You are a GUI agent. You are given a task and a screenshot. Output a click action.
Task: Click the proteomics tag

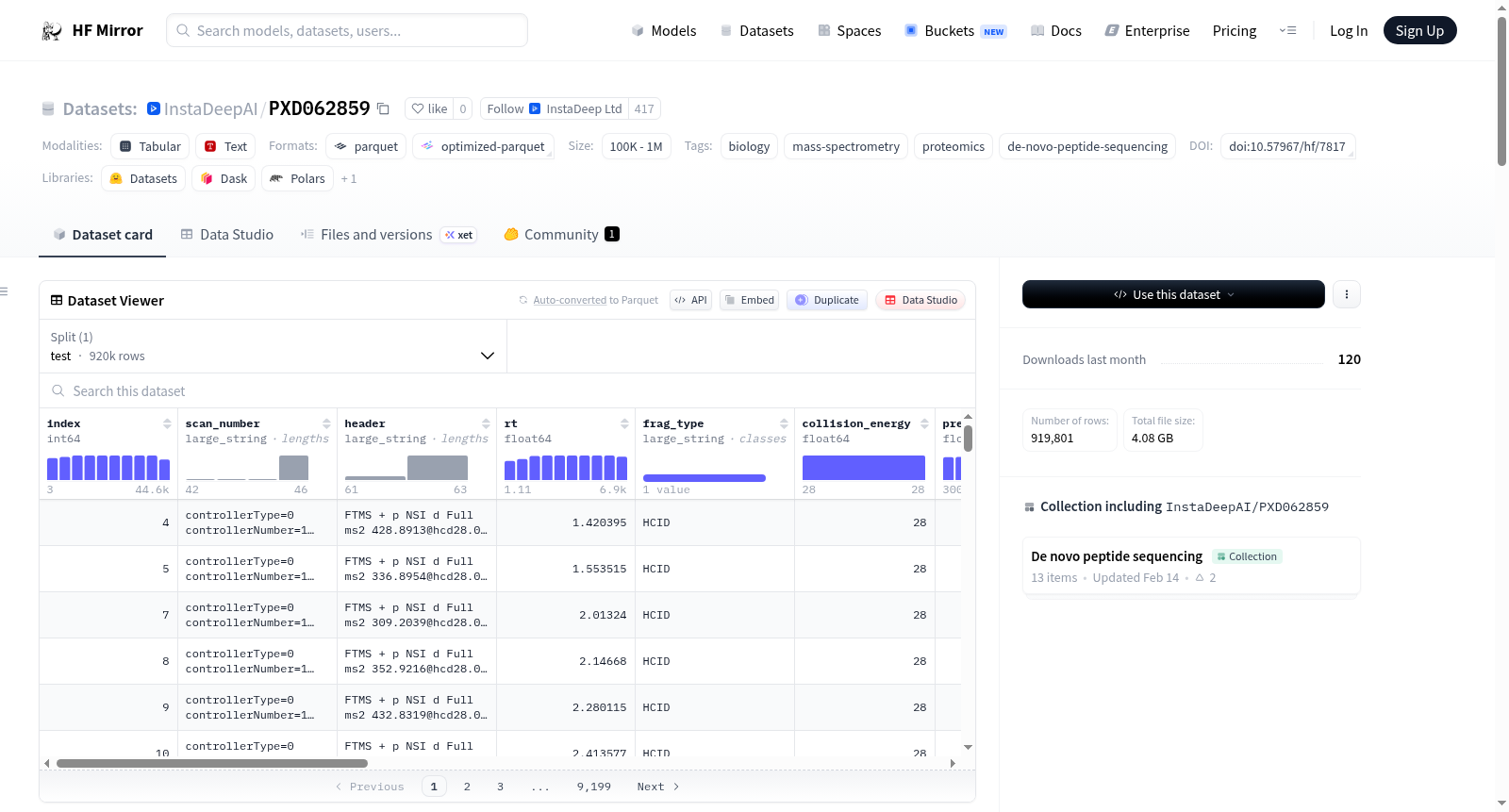953,146
